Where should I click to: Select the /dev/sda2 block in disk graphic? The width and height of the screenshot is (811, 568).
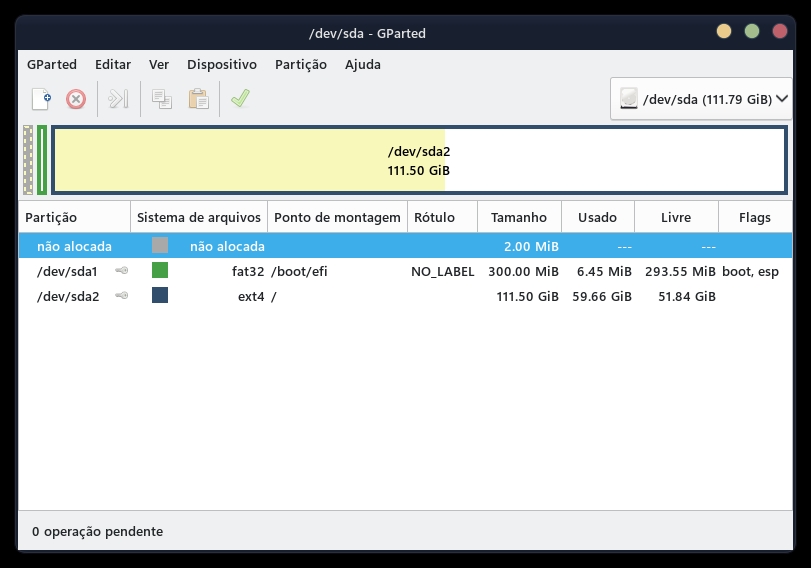419,160
